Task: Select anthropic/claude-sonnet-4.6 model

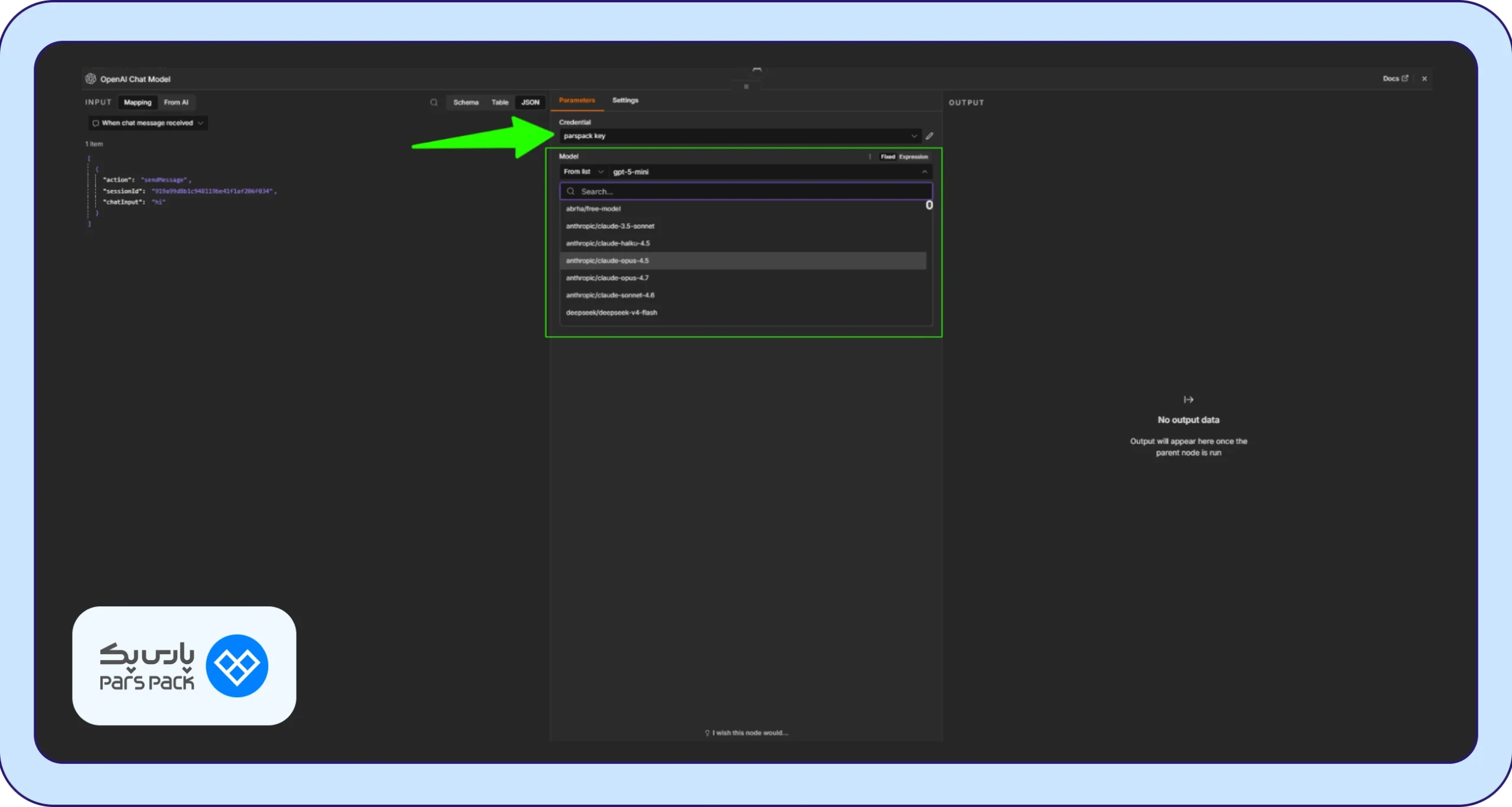Action: tap(743, 295)
